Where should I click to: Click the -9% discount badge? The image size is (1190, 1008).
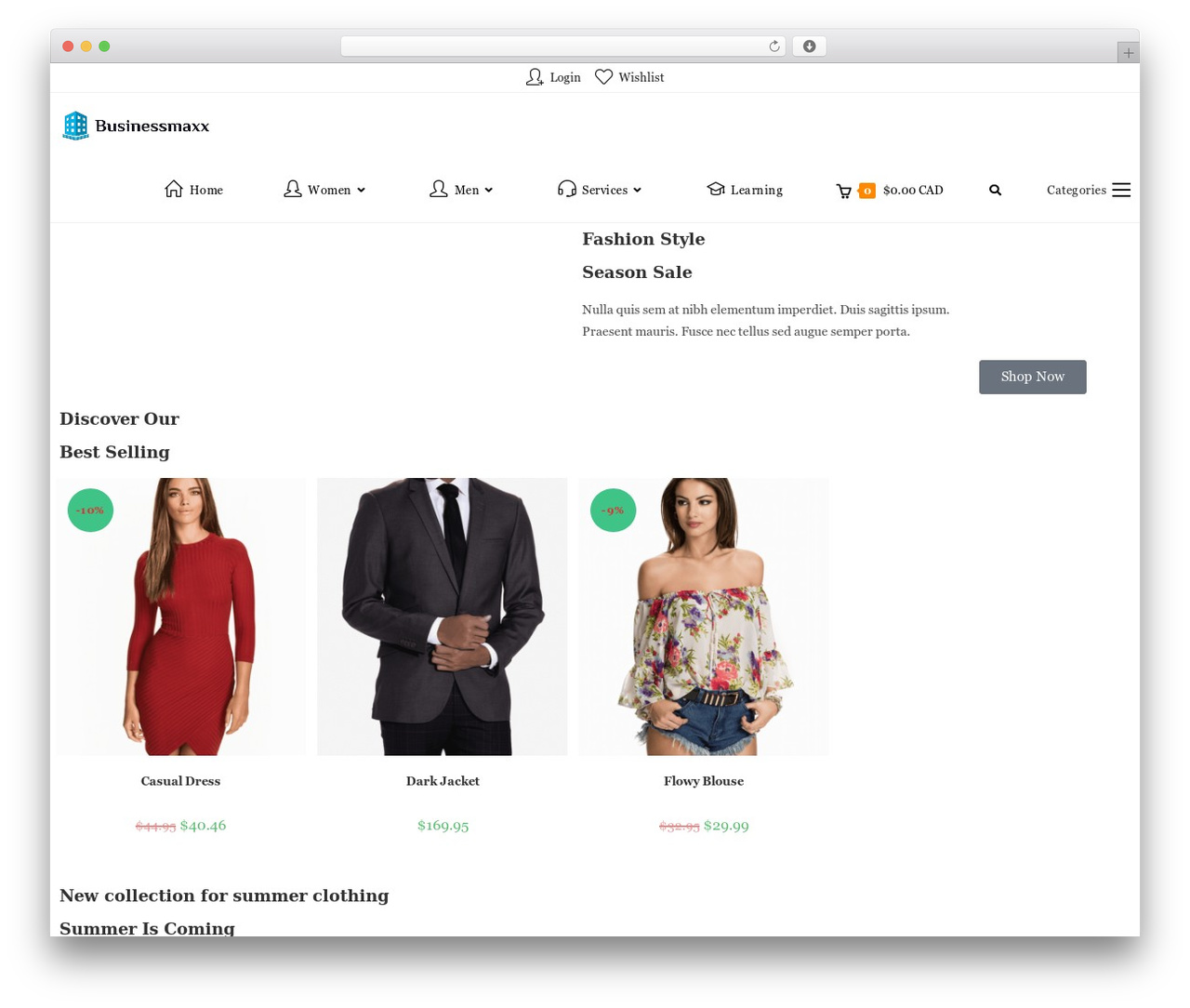click(x=613, y=510)
